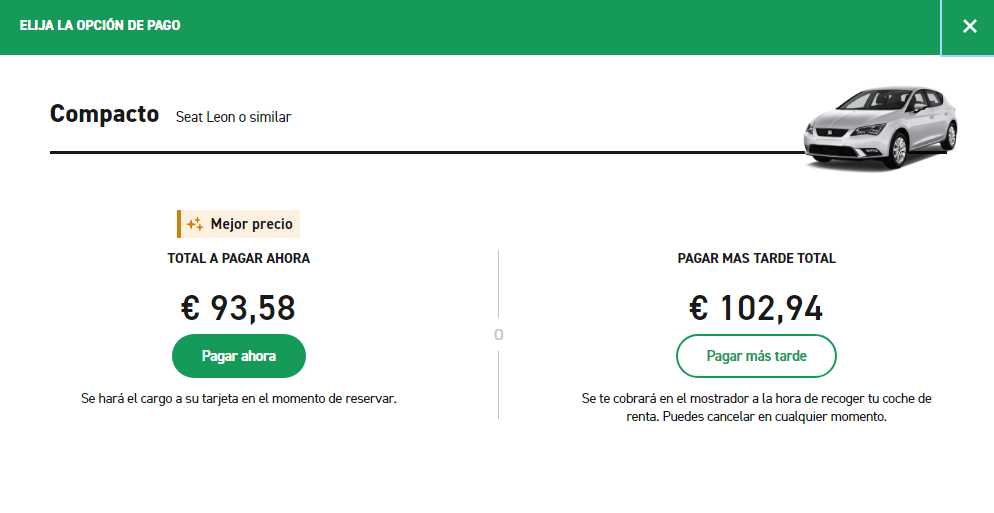This screenshot has width=994, height=513.
Task: Click the PAGAR MAS TARDE TOTAL label
Action: (x=756, y=258)
